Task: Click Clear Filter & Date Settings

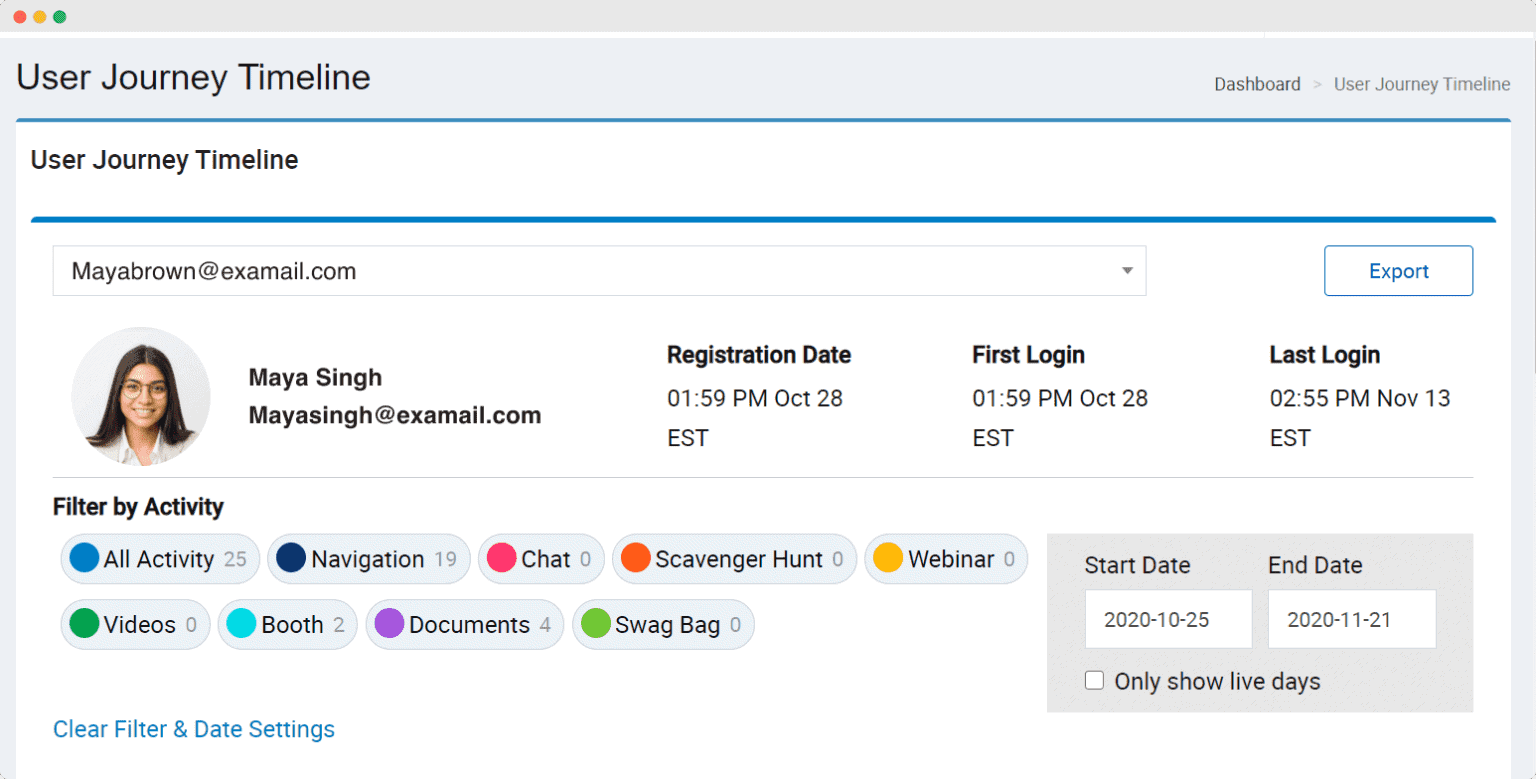Action: point(194,729)
